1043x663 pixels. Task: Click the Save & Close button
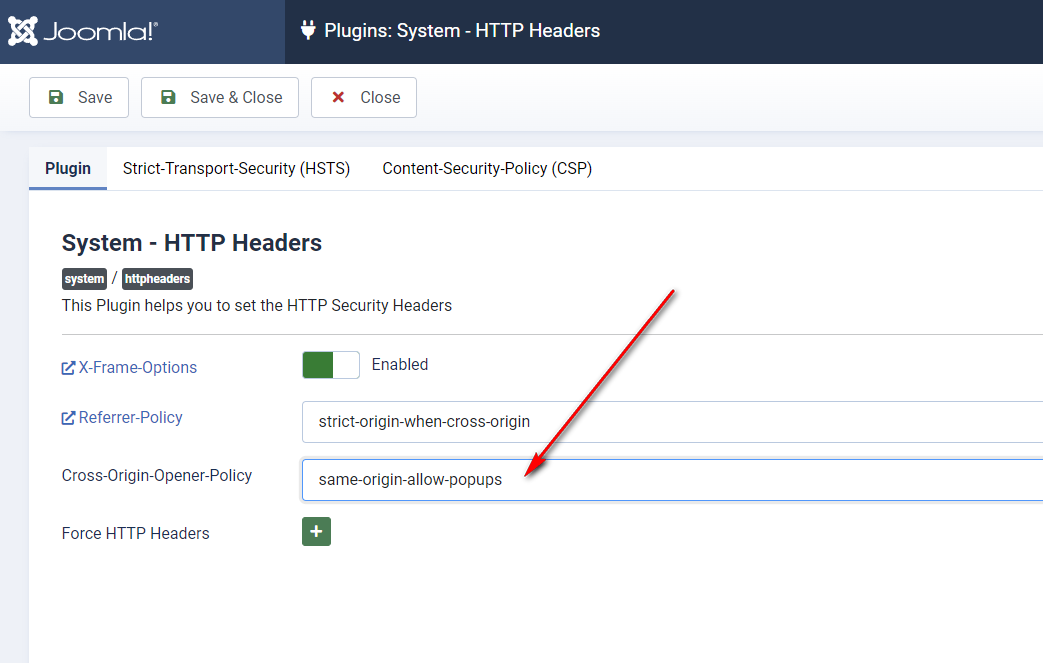(x=220, y=97)
